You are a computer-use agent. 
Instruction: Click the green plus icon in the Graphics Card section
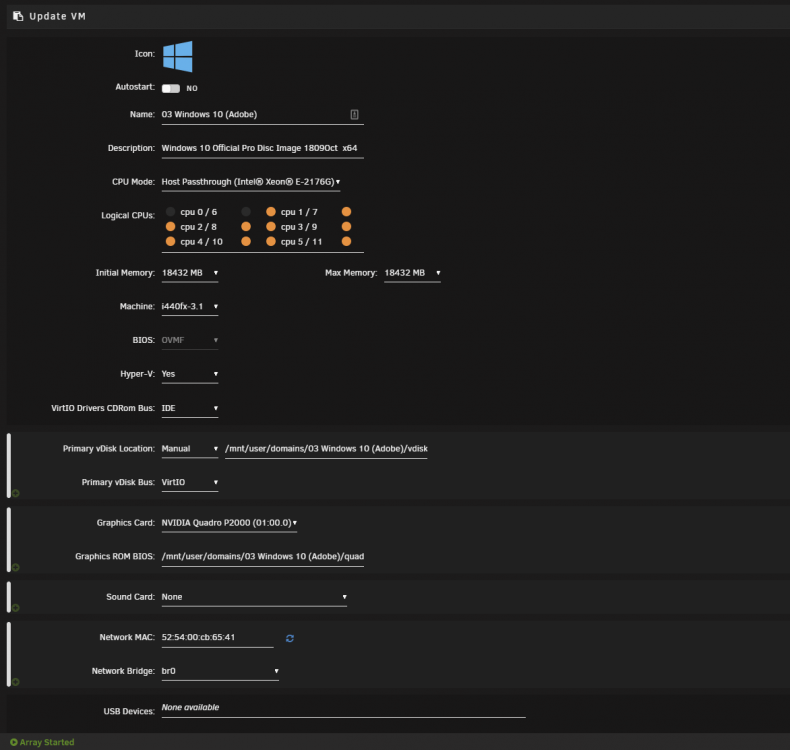click(x=16, y=567)
